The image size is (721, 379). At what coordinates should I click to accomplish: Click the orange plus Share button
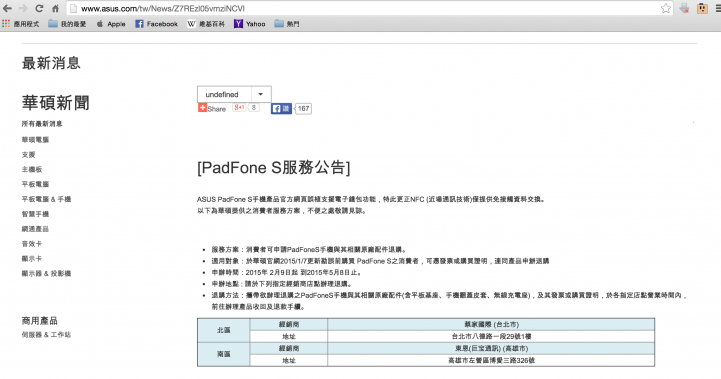click(212, 109)
